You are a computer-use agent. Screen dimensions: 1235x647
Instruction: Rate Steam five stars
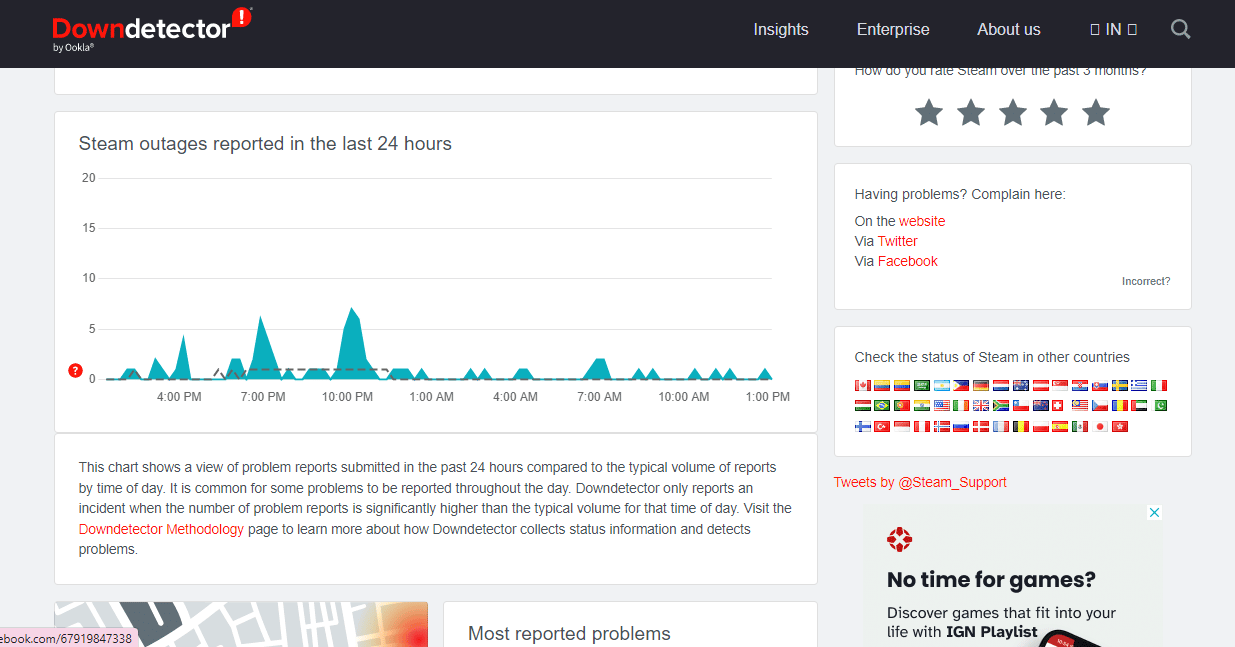[x=1096, y=112]
